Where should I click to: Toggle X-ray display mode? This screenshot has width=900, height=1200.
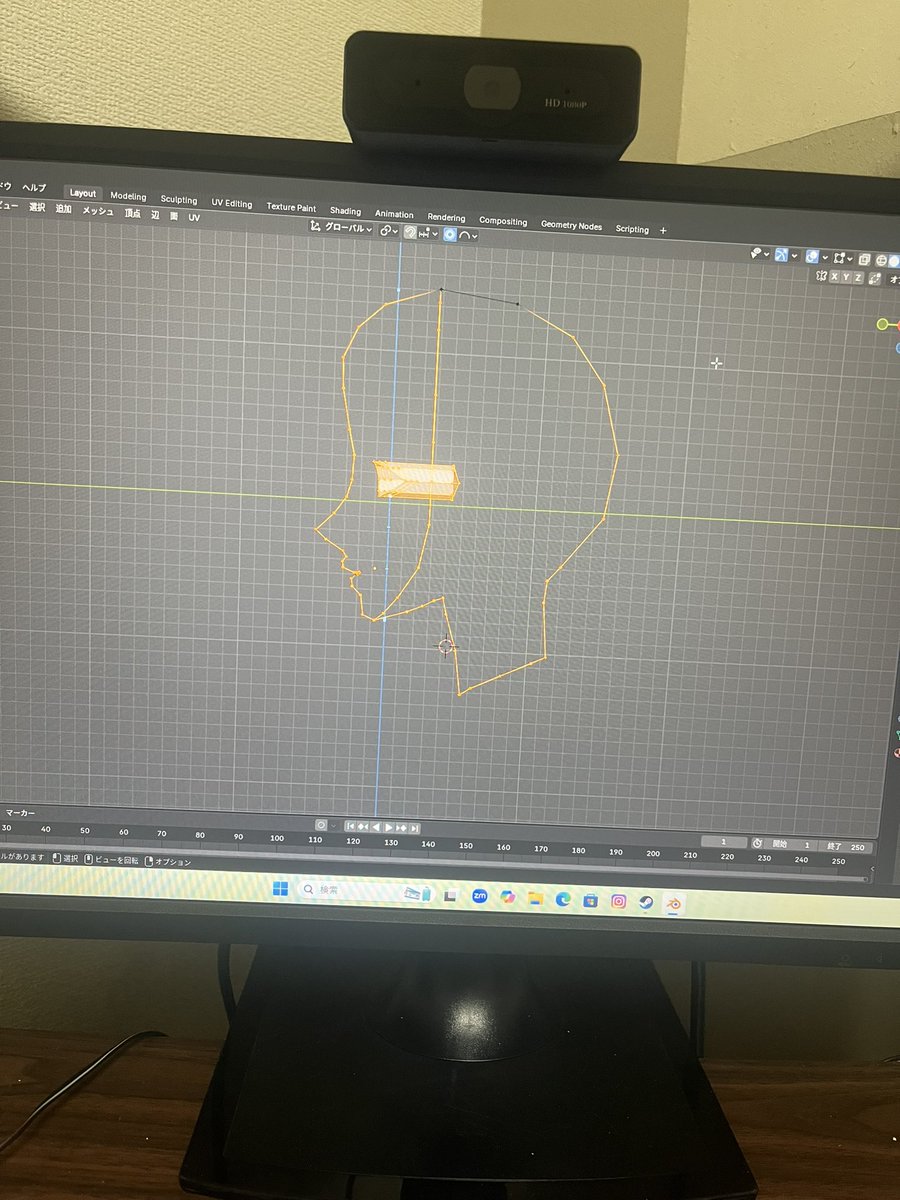864,259
